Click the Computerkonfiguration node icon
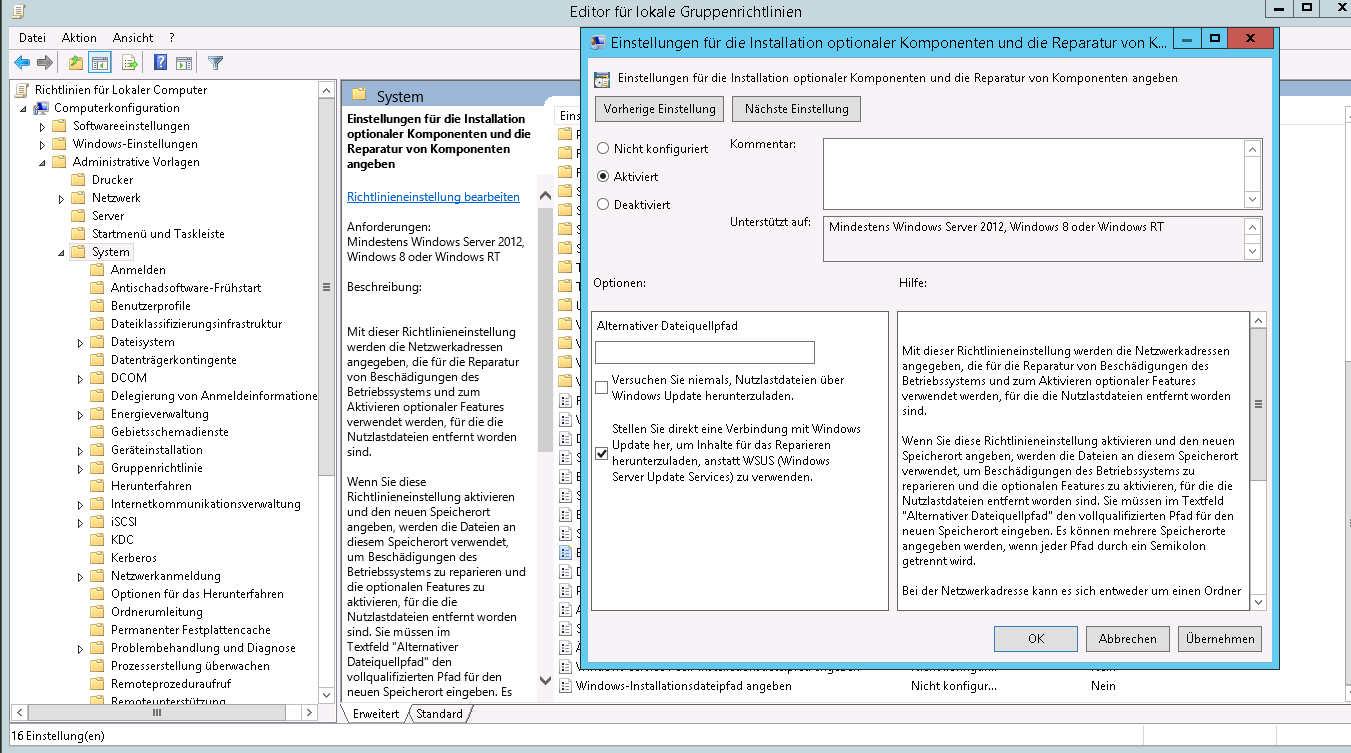The width and height of the screenshot is (1351, 753). pyautogui.click(x=41, y=108)
